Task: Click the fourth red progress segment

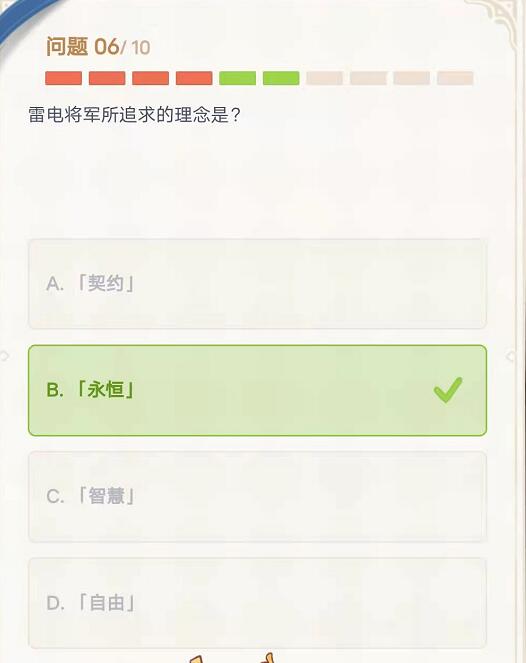Action: click(x=194, y=78)
